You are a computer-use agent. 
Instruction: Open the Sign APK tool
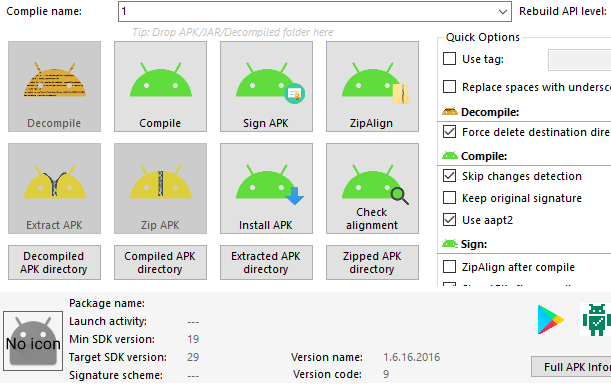click(266, 86)
